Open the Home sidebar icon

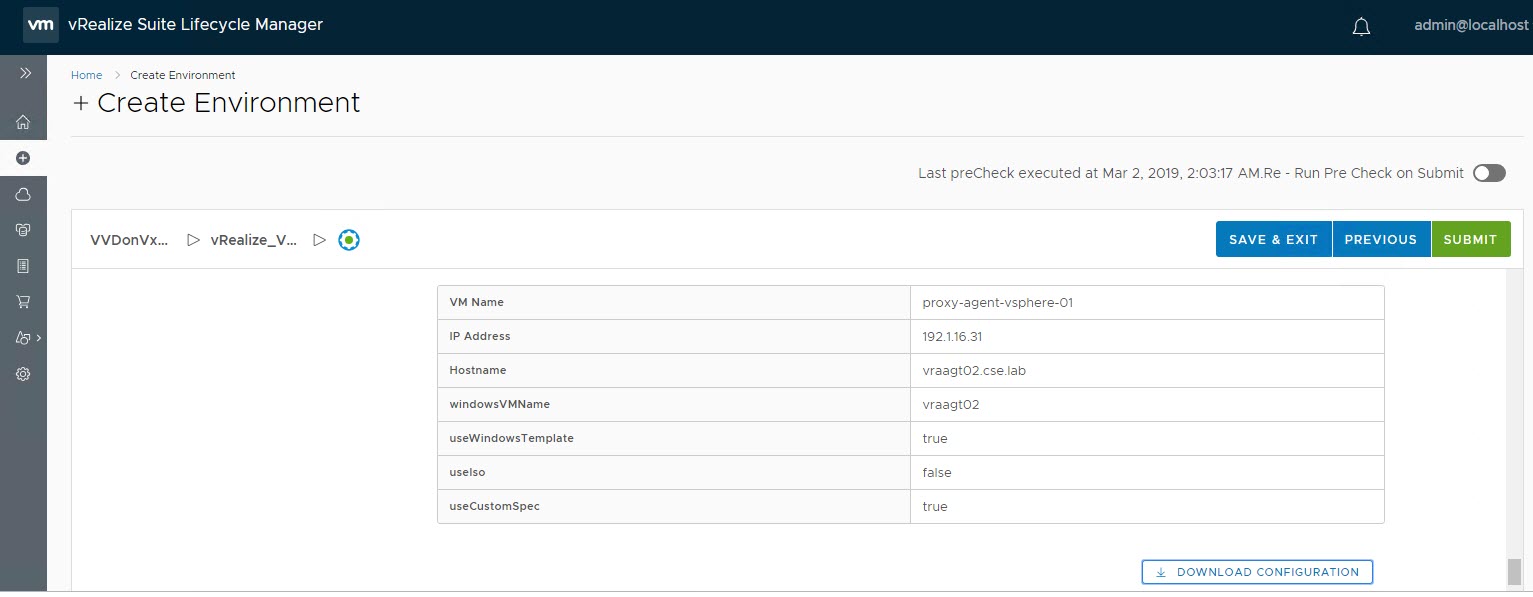pyautogui.click(x=23, y=123)
